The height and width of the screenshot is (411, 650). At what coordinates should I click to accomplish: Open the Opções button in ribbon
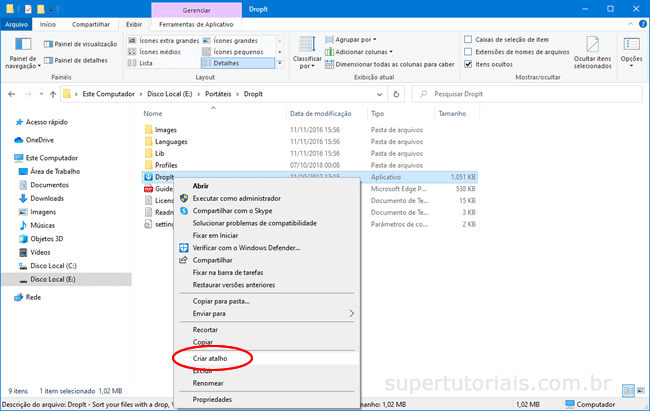pos(631,47)
